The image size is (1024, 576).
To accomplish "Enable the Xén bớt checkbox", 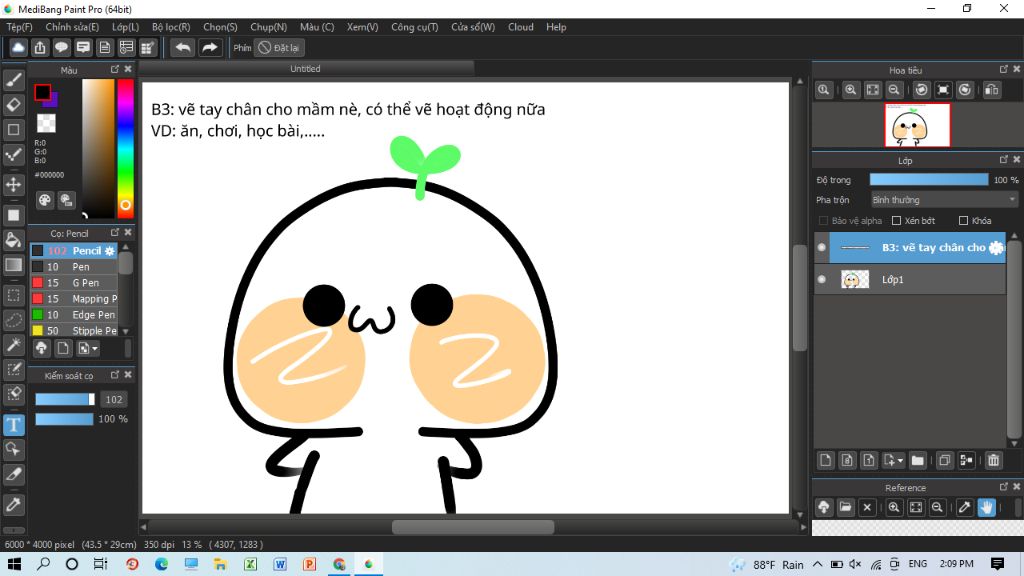I will [897, 221].
